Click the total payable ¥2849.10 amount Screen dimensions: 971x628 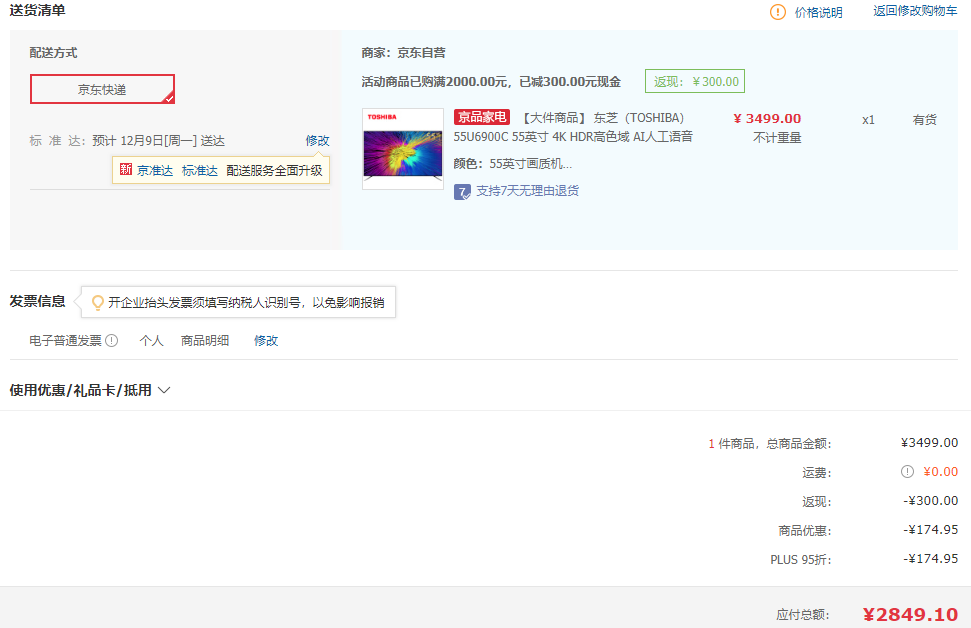[x=910, y=614]
